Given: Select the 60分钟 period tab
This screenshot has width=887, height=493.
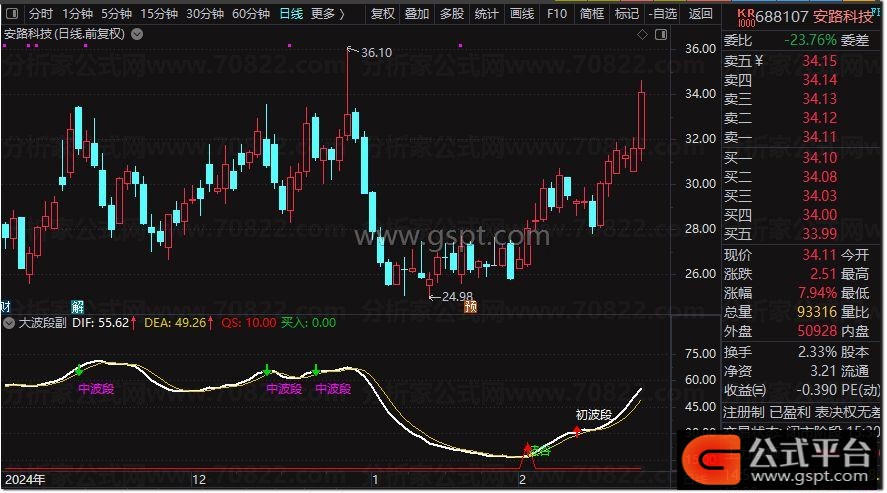Looking at the screenshot, I should [x=251, y=13].
